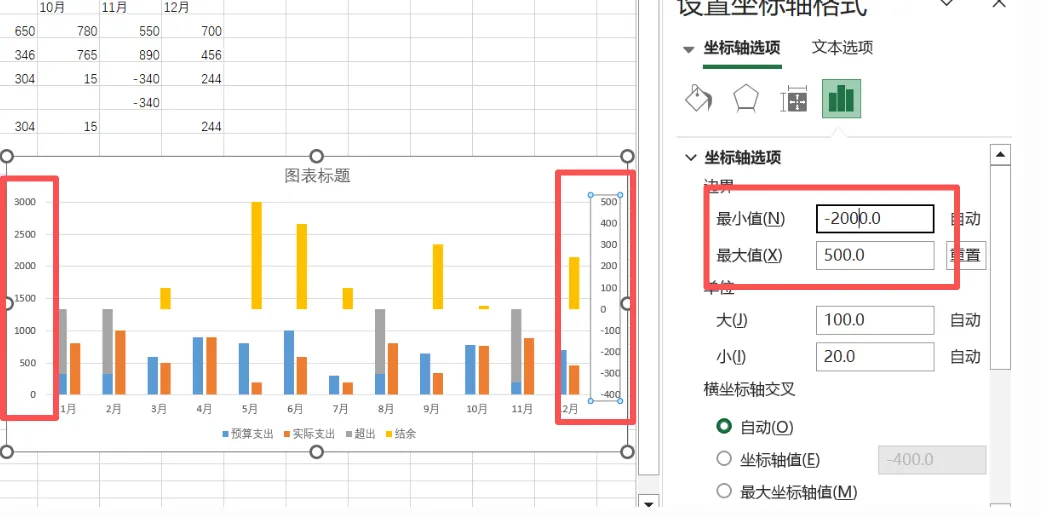The height and width of the screenshot is (518, 1041).
Task: Click the yellow 结余 bar above 5月
Action: 256,255
